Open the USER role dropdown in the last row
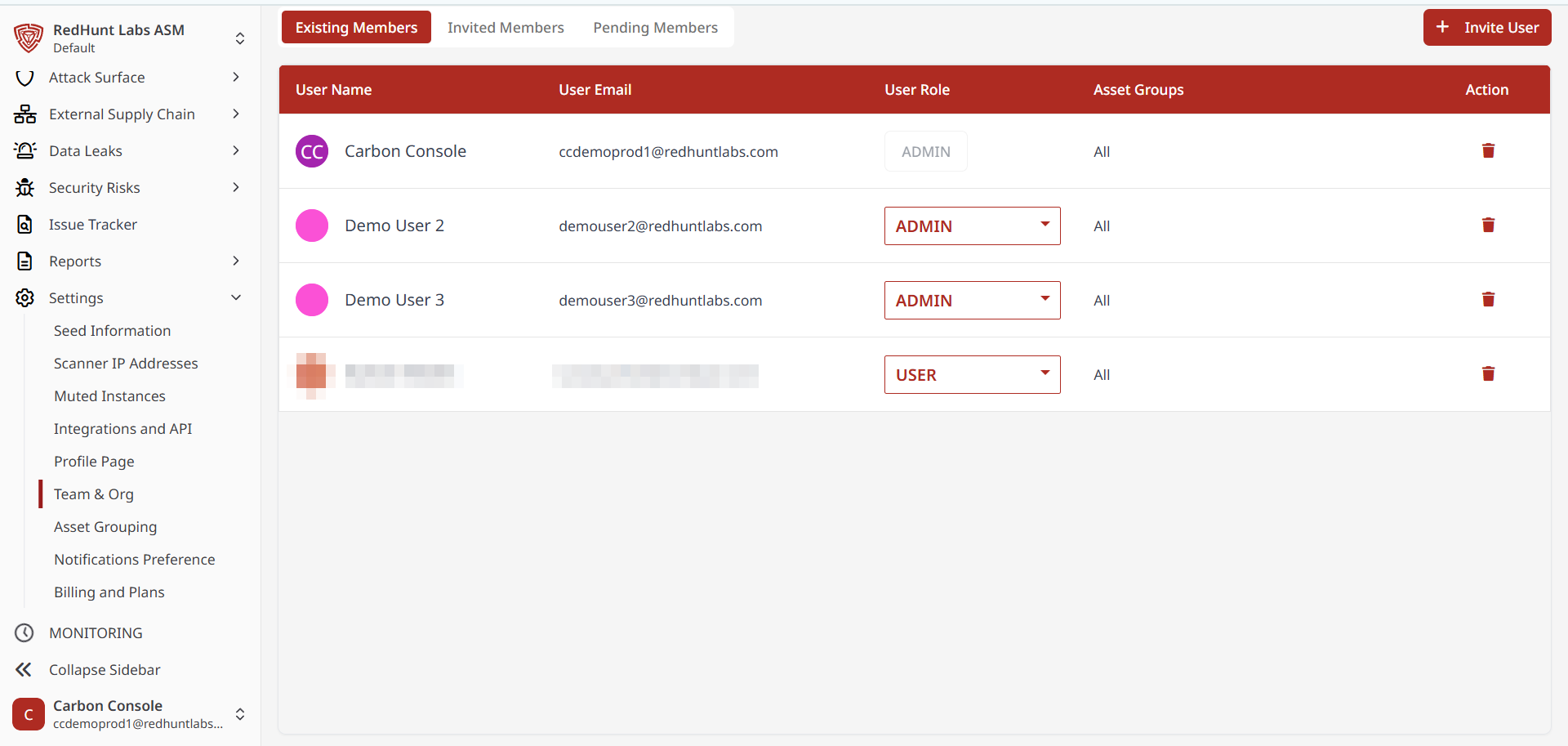Screen dimensions: 1568x746 tap(972, 374)
